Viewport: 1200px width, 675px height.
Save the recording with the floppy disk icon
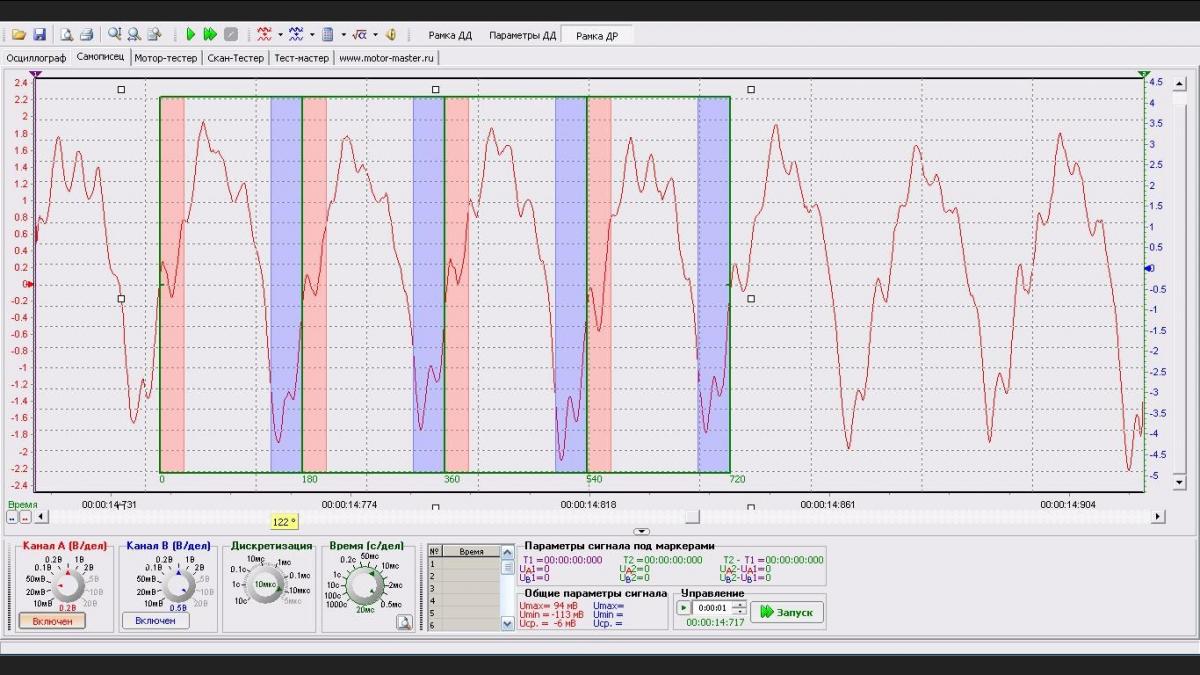pos(40,34)
